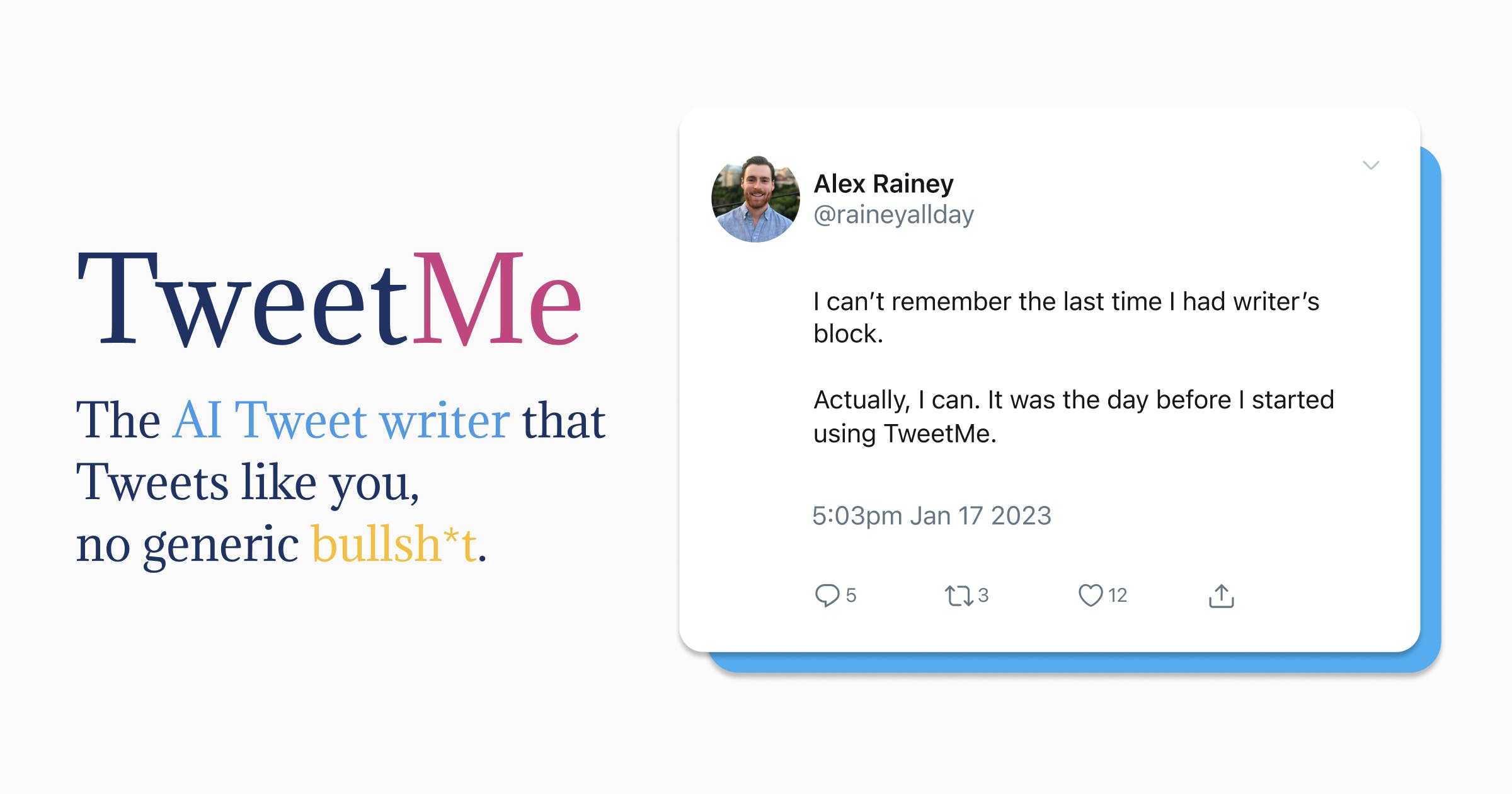Click the pink 'Me' in the logo
1512x794 pixels.
[496, 299]
